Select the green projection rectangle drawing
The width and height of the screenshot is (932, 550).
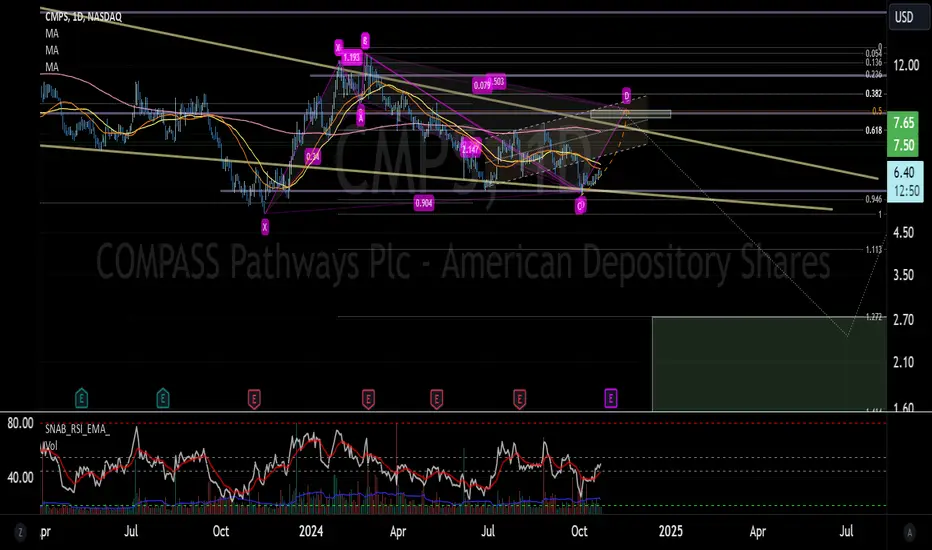point(769,364)
